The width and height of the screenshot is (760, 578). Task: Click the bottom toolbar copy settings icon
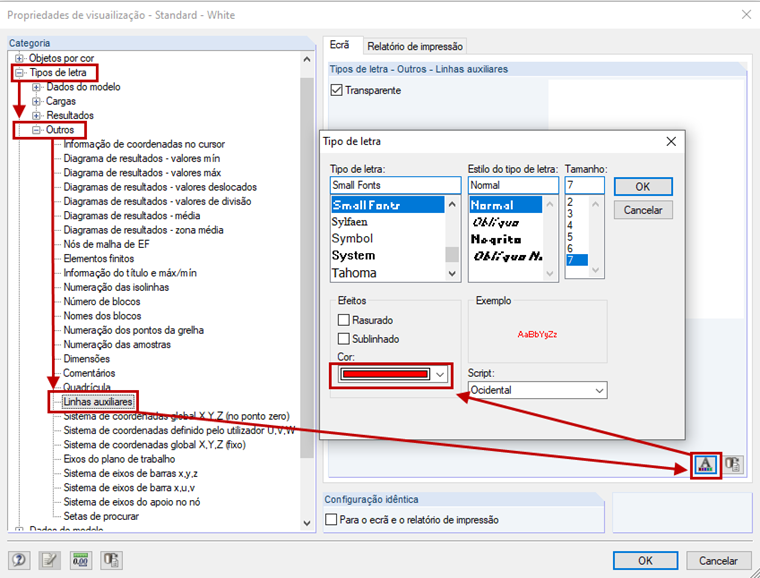[111, 561]
